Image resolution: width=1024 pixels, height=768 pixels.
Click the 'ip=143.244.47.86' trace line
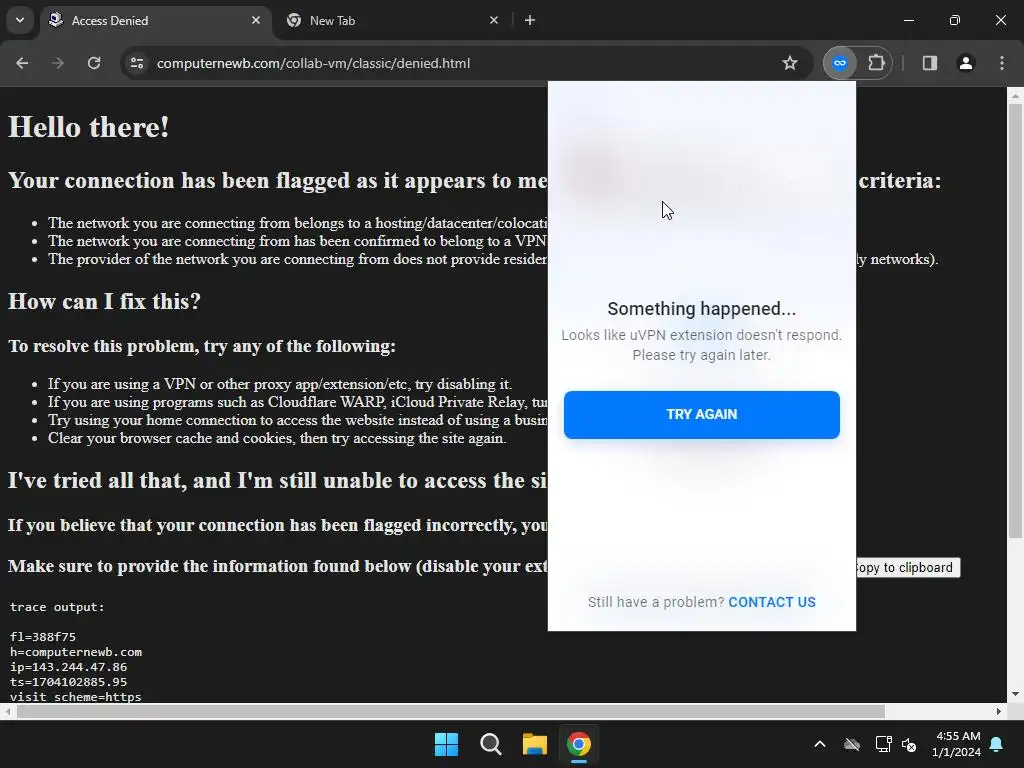69,667
